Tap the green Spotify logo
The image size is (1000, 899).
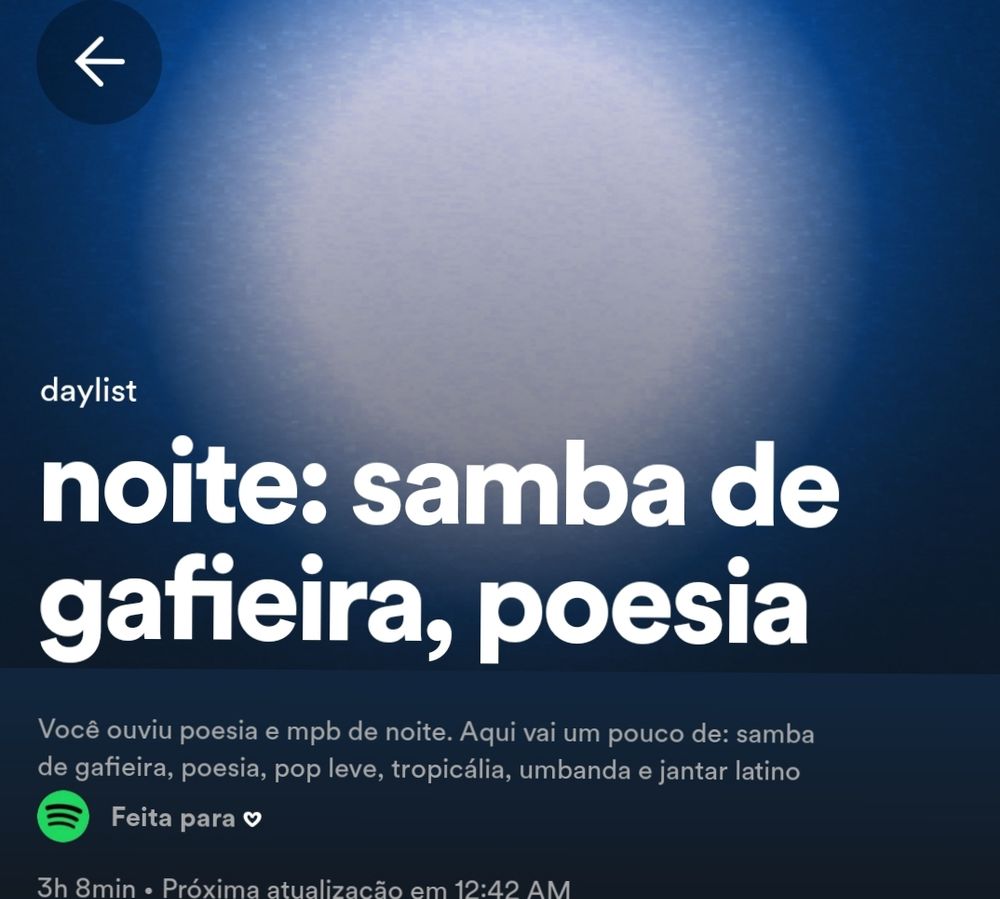(63, 816)
